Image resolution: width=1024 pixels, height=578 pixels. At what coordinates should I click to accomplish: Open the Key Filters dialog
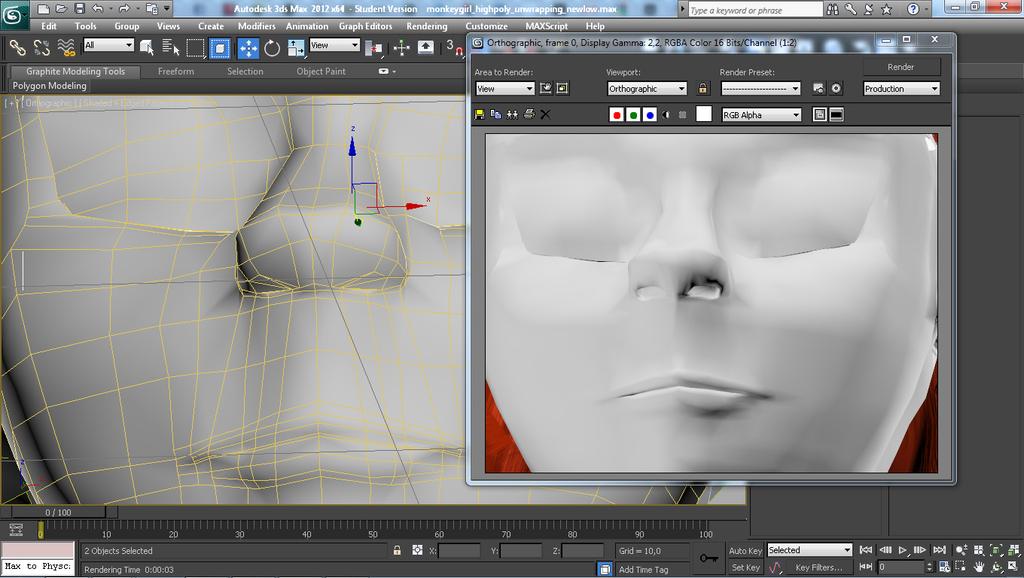818,568
